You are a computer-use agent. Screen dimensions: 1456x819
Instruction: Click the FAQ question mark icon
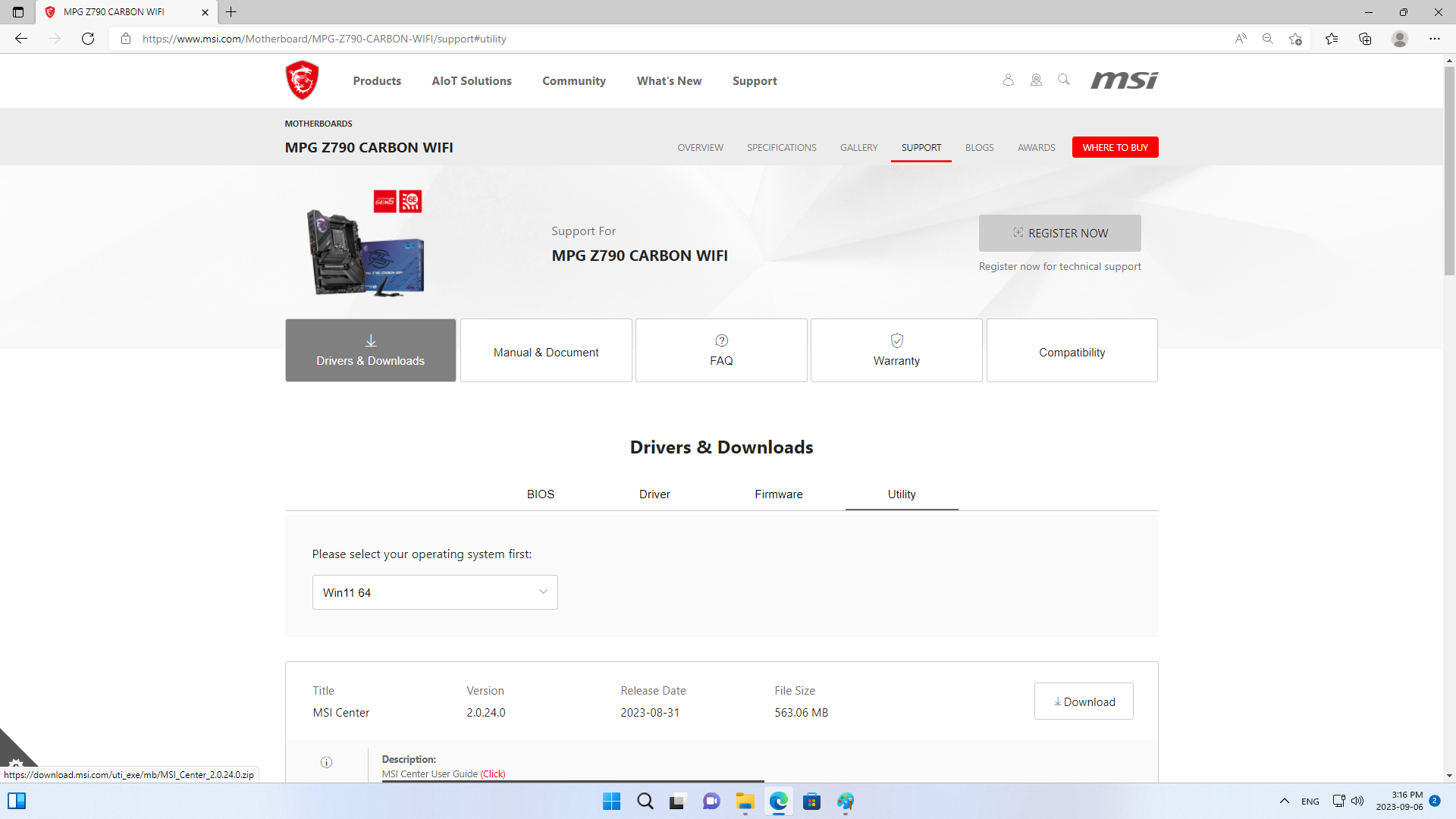[721, 341]
